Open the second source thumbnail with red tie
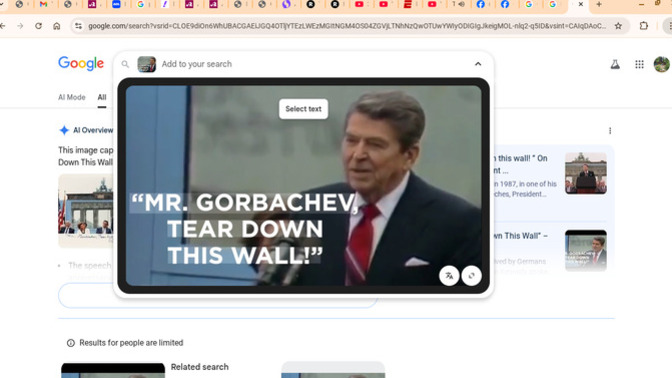 click(x=586, y=251)
